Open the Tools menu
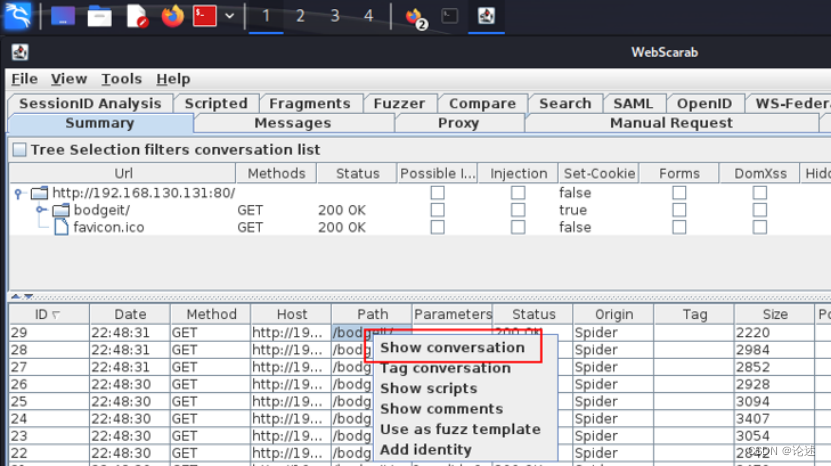Viewport: 831px width, 466px height. click(121, 79)
